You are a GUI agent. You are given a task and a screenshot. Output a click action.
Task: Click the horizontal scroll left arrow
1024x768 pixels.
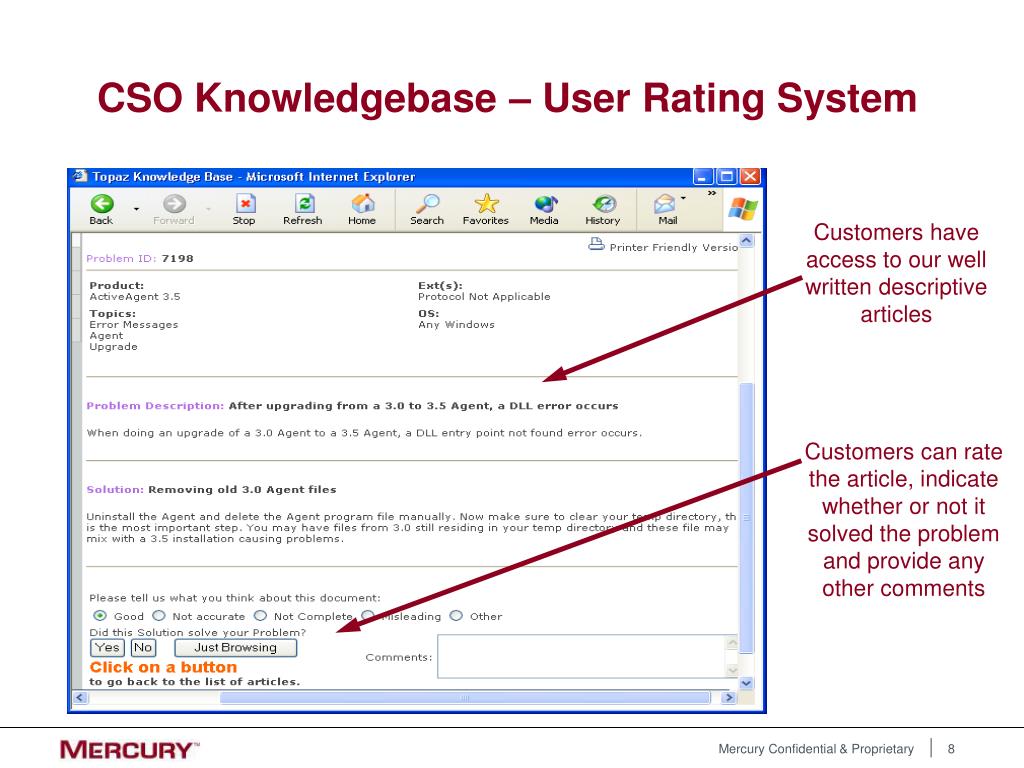pos(80,697)
